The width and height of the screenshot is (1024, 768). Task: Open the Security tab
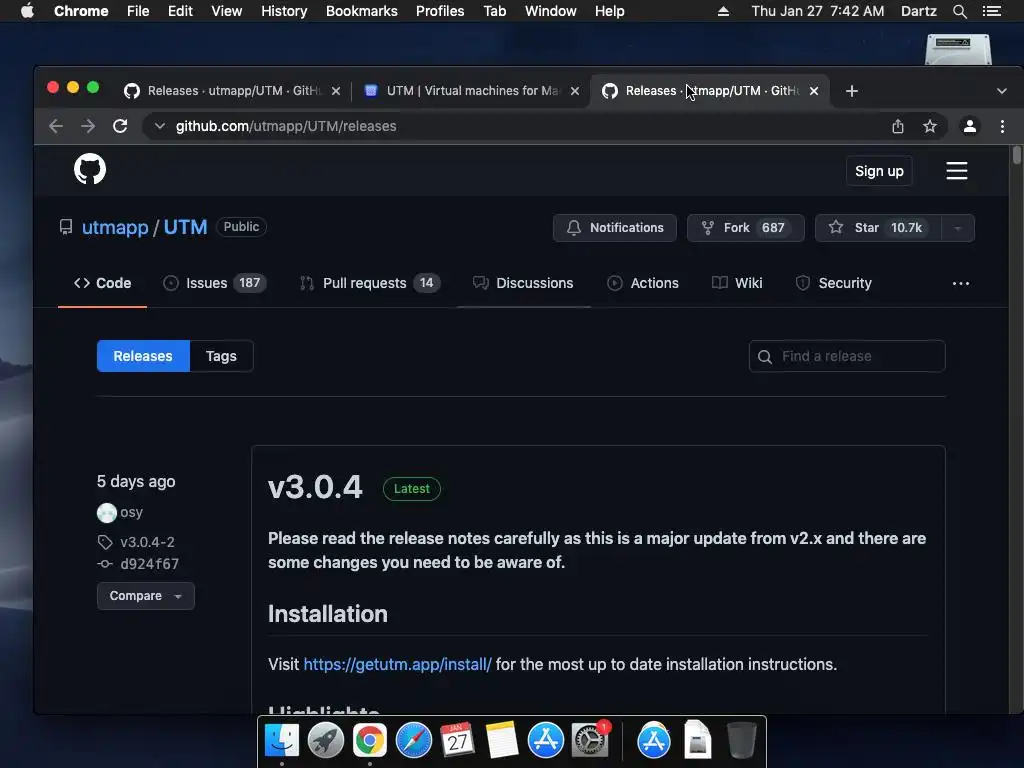click(834, 283)
